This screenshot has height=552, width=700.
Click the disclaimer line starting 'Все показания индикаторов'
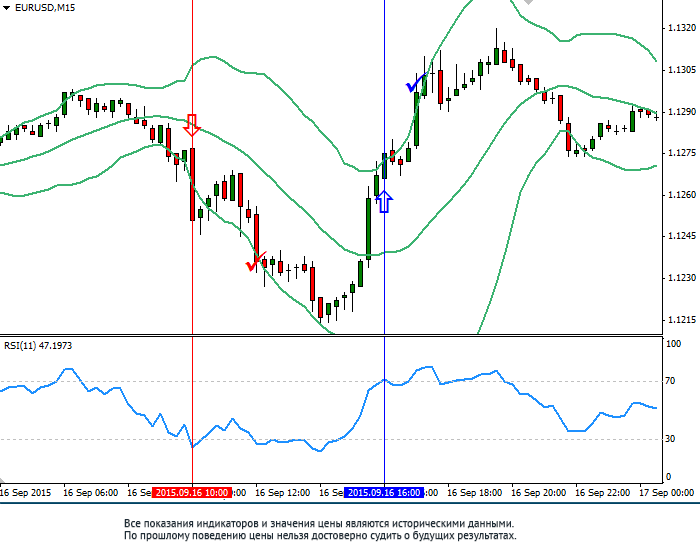(319, 523)
